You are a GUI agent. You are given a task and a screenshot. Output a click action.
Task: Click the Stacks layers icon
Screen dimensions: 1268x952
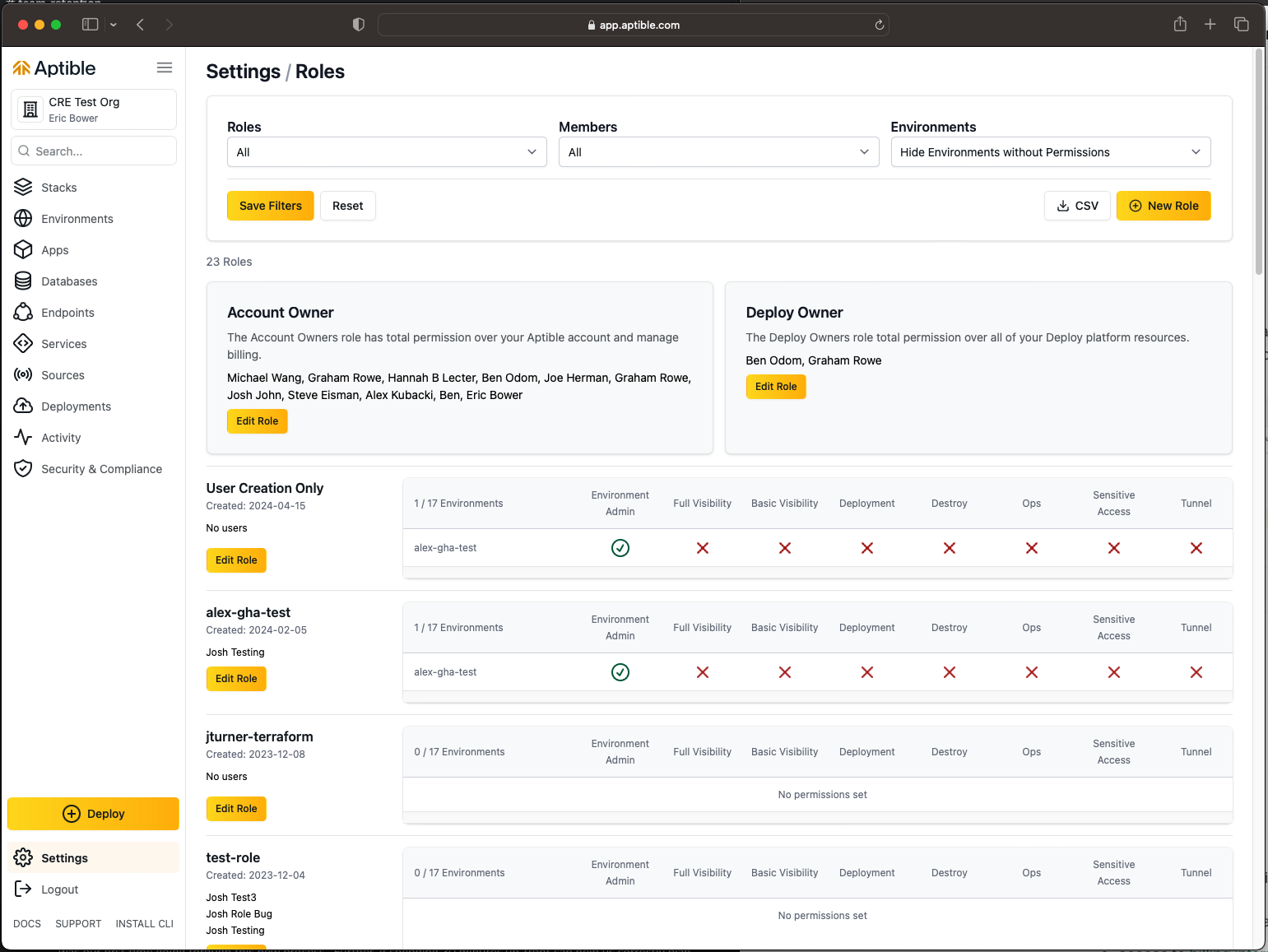click(23, 188)
